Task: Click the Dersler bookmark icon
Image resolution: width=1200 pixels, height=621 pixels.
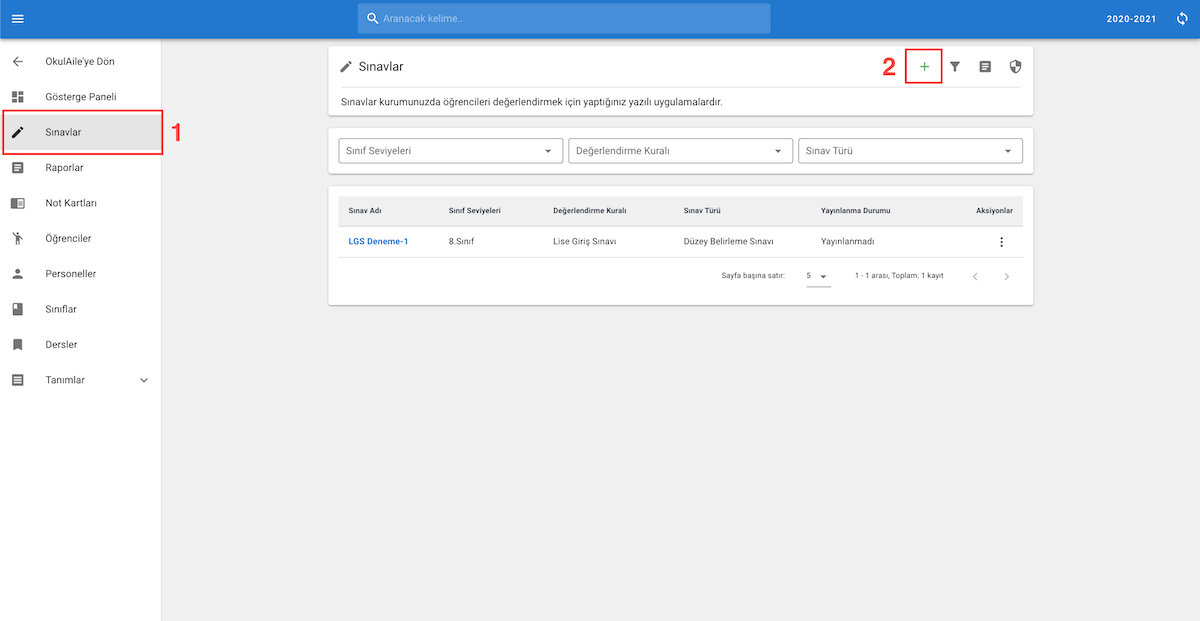Action: (17, 345)
